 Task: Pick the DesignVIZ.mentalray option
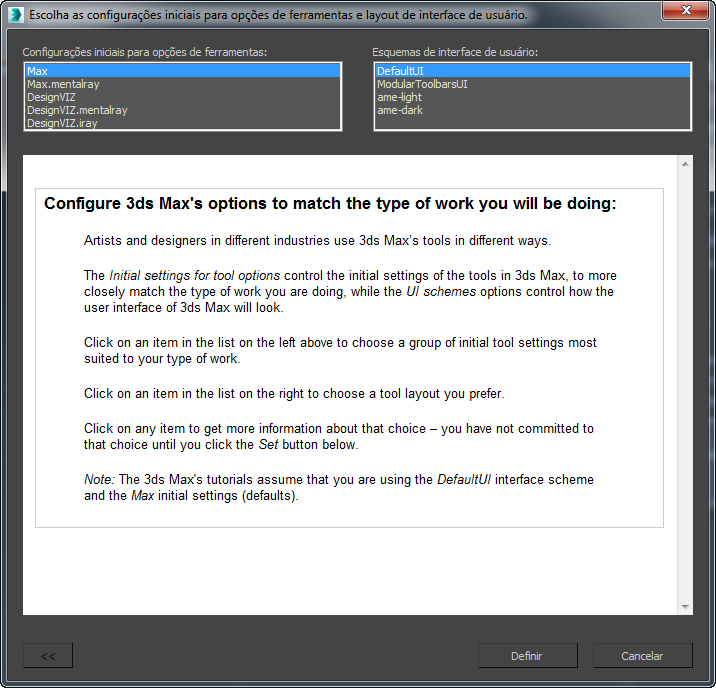(x=183, y=110)
